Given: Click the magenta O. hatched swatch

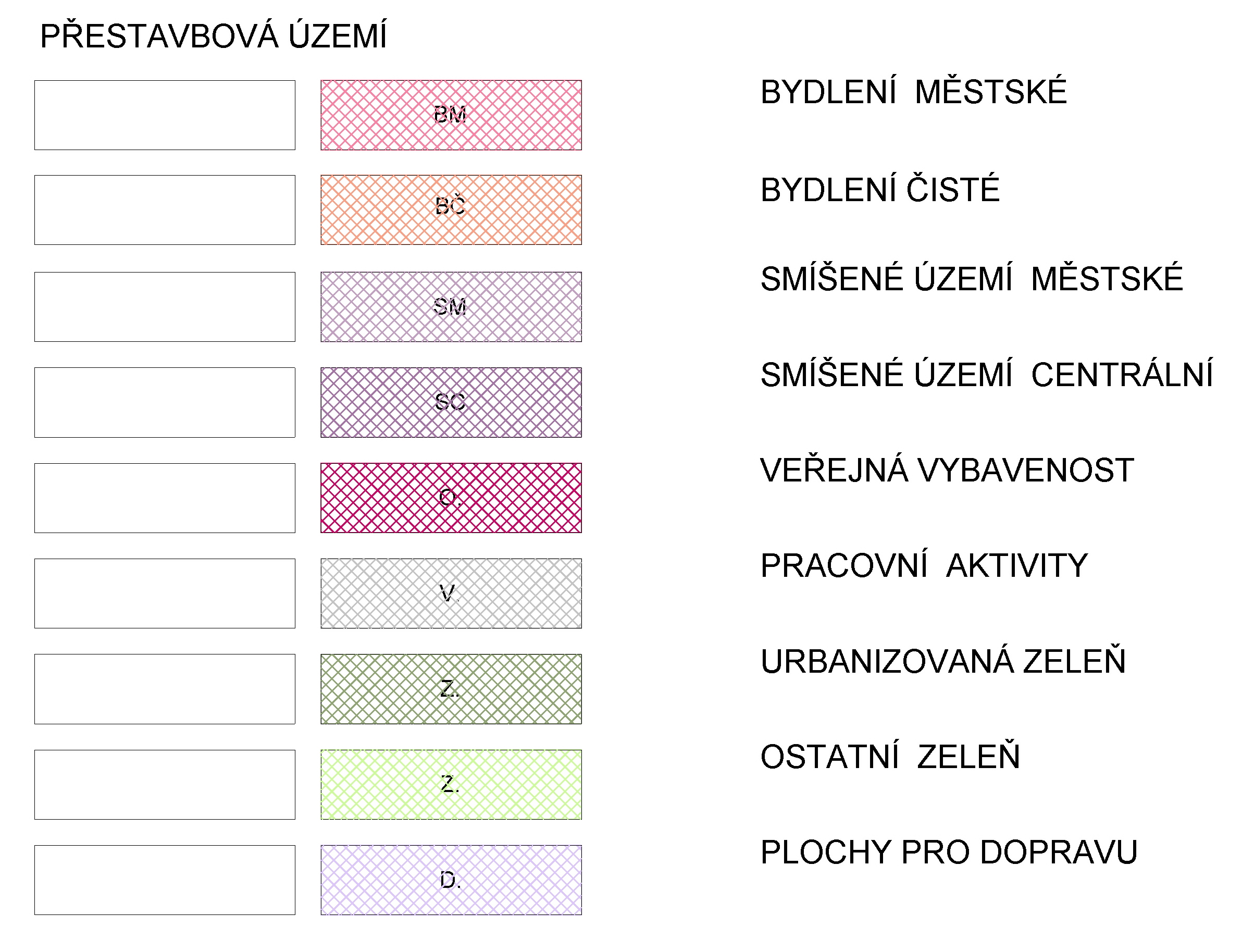Looking at the screenshot, I should pos(451,498).
